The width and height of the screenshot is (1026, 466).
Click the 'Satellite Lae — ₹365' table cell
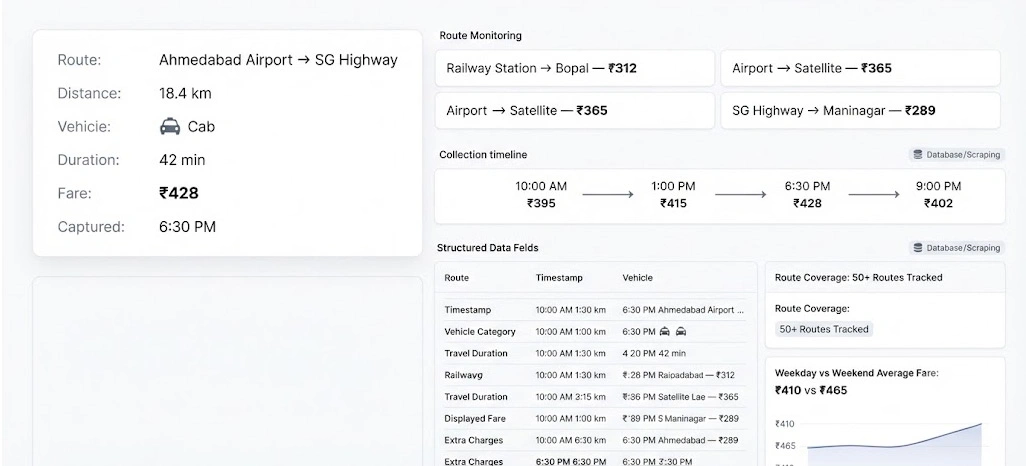coord(680,397)
